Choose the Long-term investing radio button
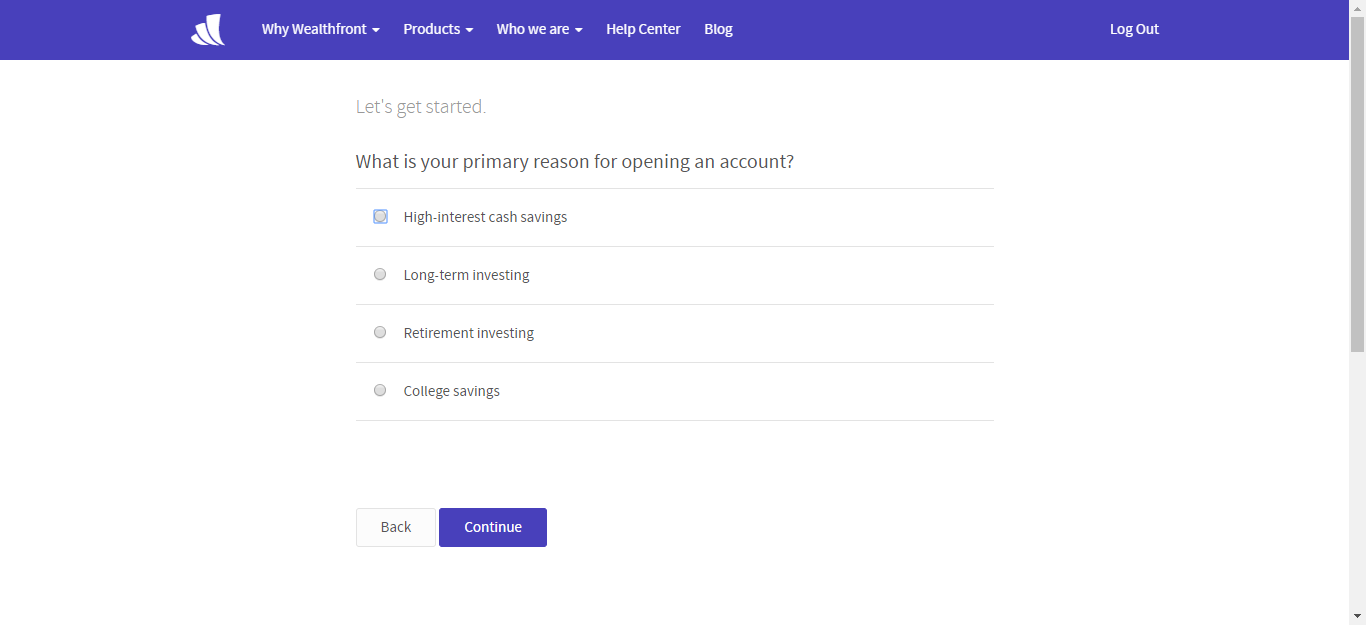The image size is (1366, 625). (380, 275)
